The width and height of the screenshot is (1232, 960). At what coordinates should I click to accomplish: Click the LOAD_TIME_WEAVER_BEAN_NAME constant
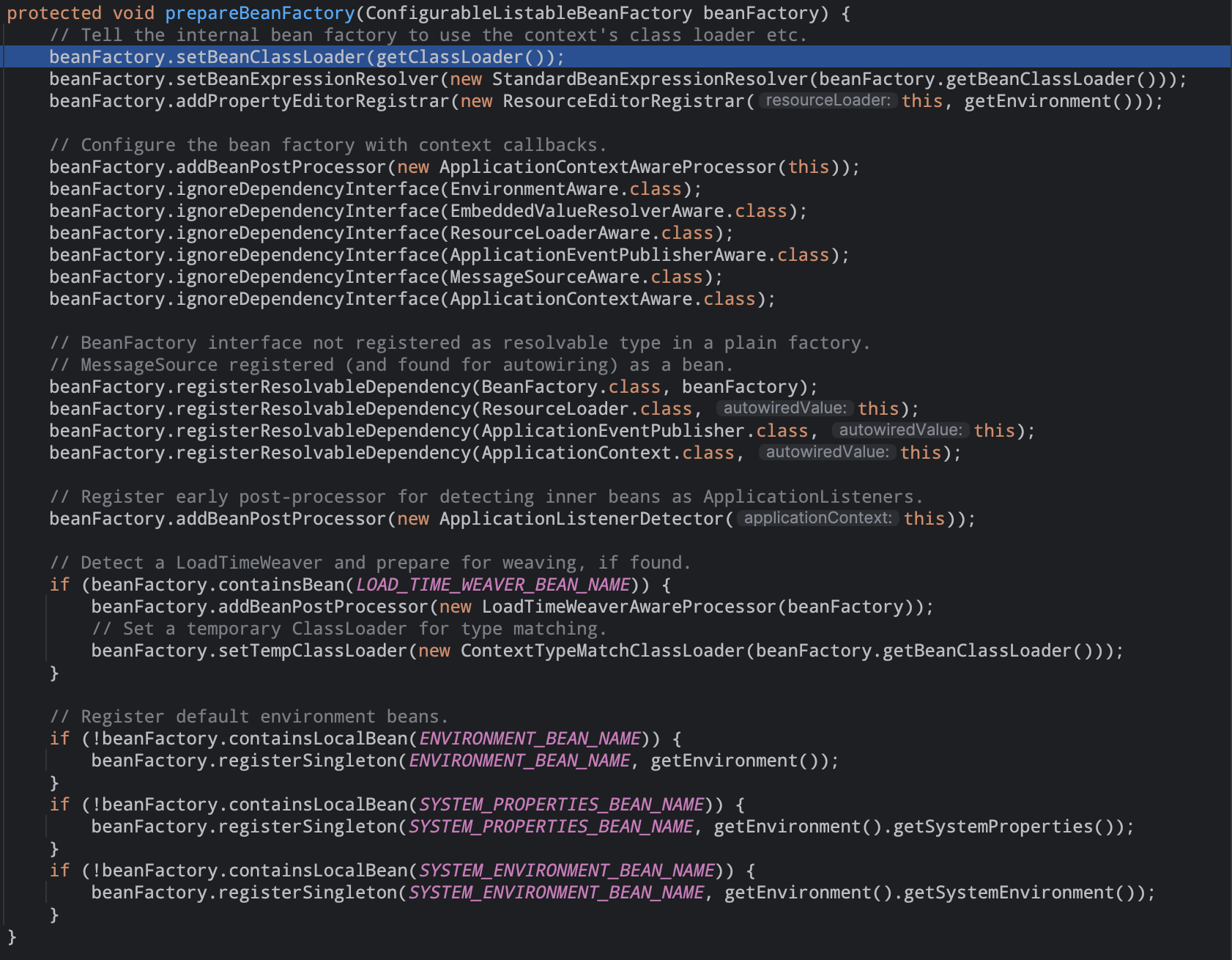[x=493, y=585]
